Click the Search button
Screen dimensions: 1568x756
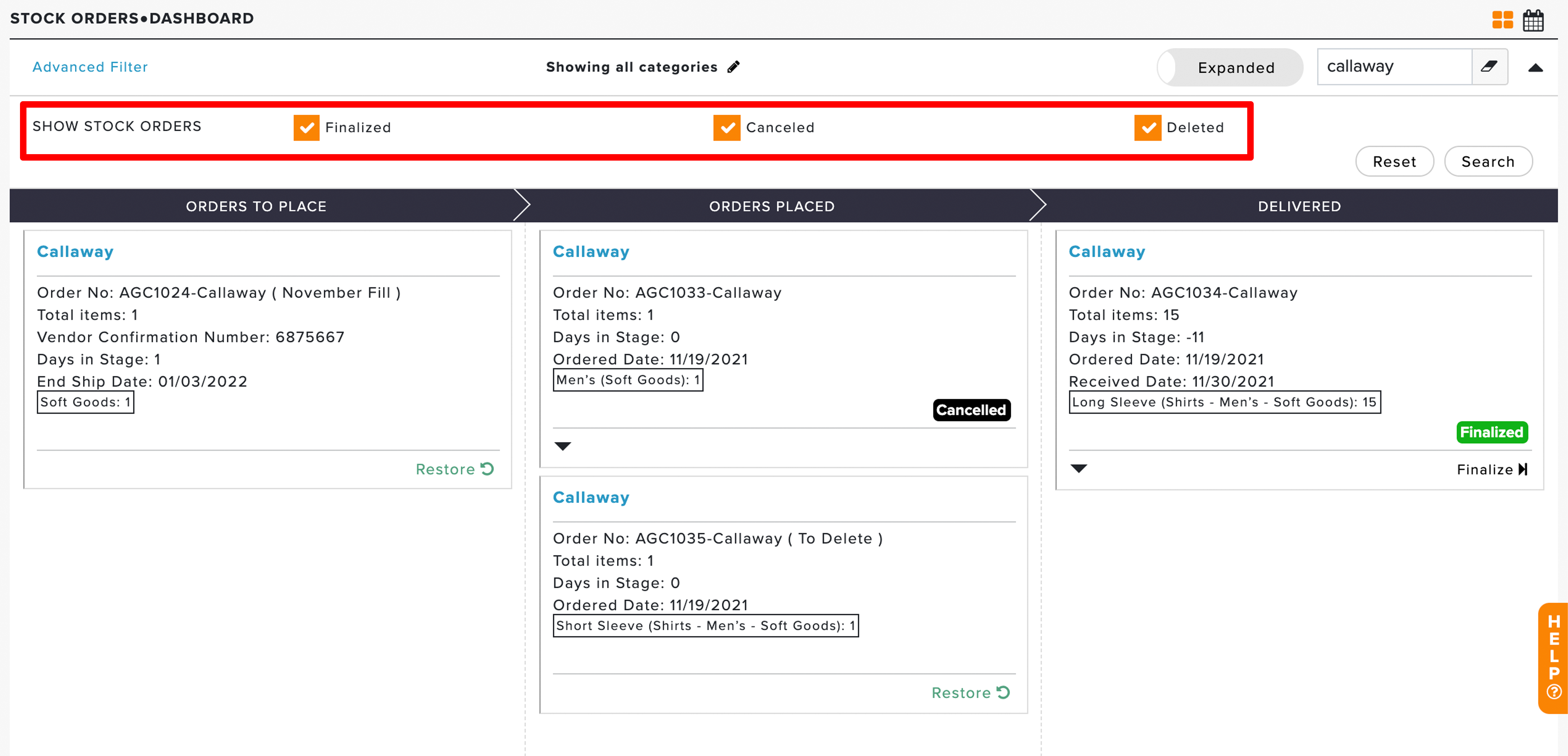[1488, 161]
